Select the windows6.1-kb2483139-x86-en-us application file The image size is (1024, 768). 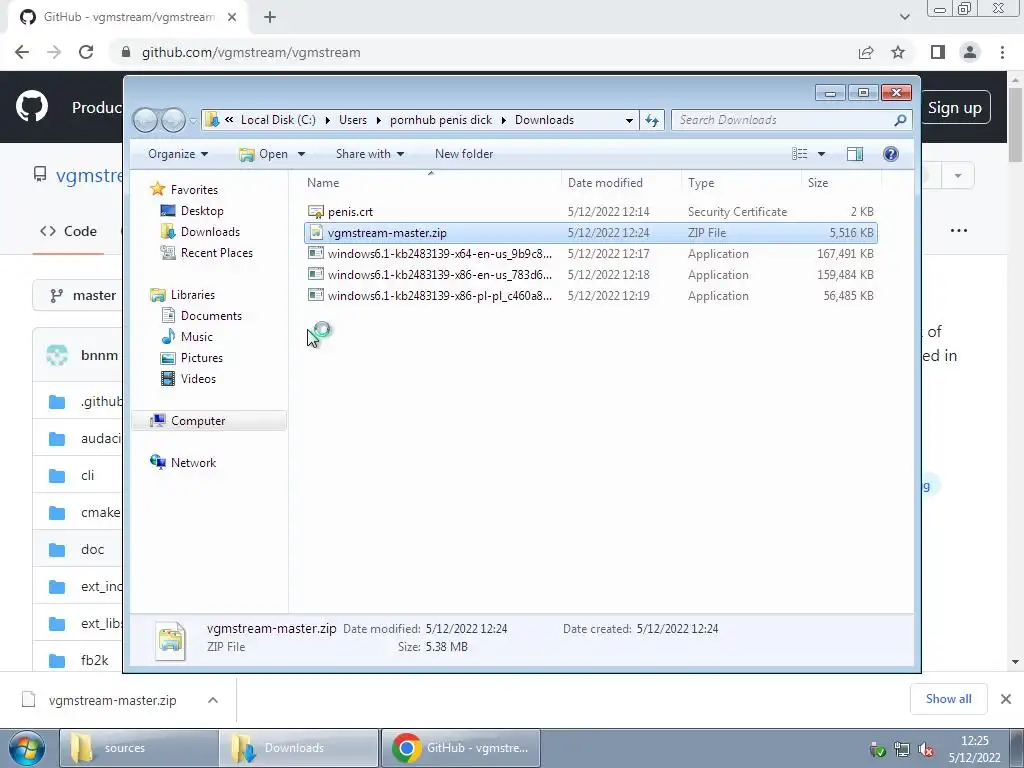point(590,274)
